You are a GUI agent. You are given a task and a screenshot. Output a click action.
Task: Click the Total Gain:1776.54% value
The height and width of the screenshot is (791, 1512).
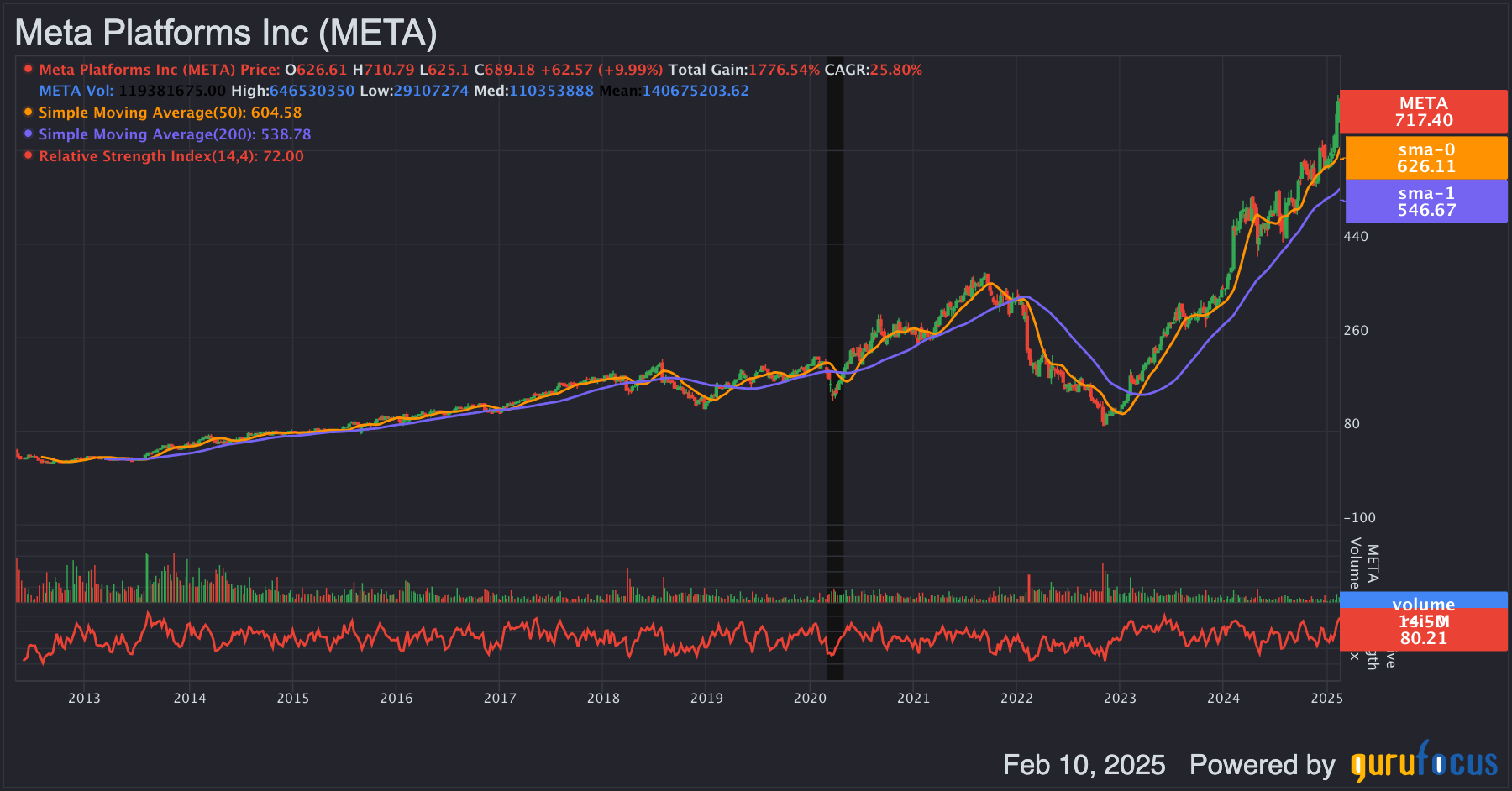click(x=743, y=70)
